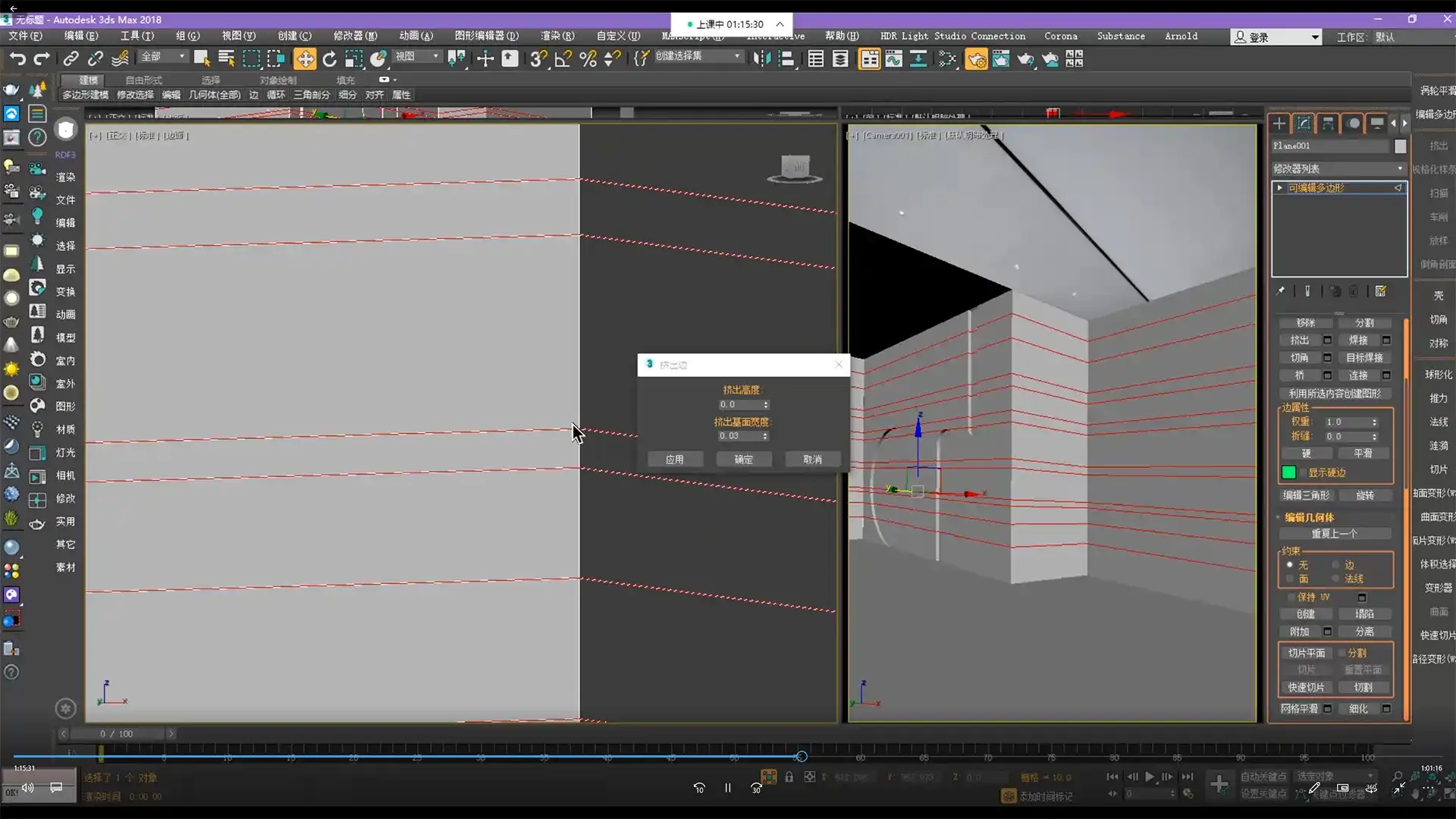Click 确定 in the extrude dialog
Viewport: 1456px width, 819px height.
coord(743,460)
